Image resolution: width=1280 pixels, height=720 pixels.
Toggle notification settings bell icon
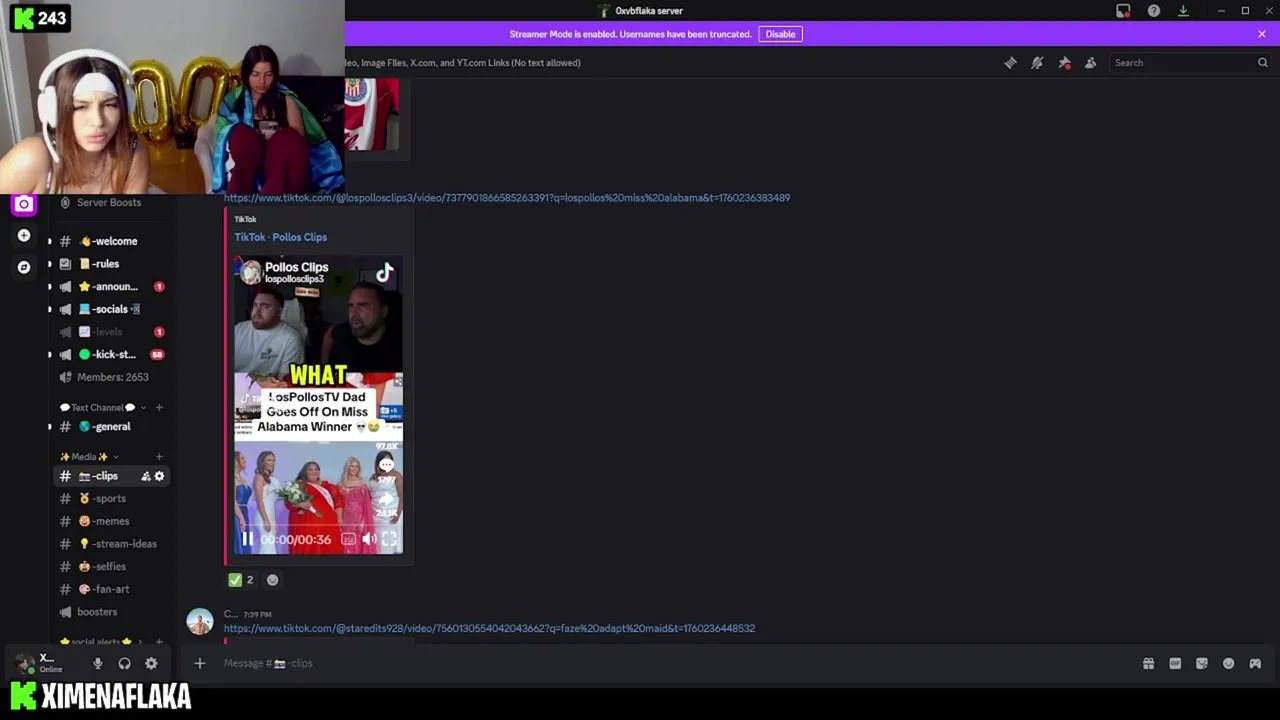[x=1037, y=63]
